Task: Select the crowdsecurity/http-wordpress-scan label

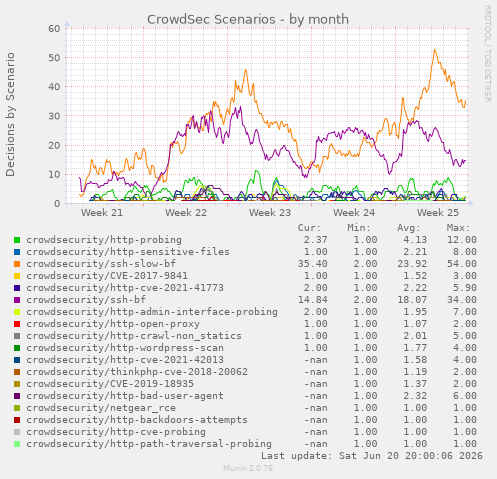Action: 125,348
